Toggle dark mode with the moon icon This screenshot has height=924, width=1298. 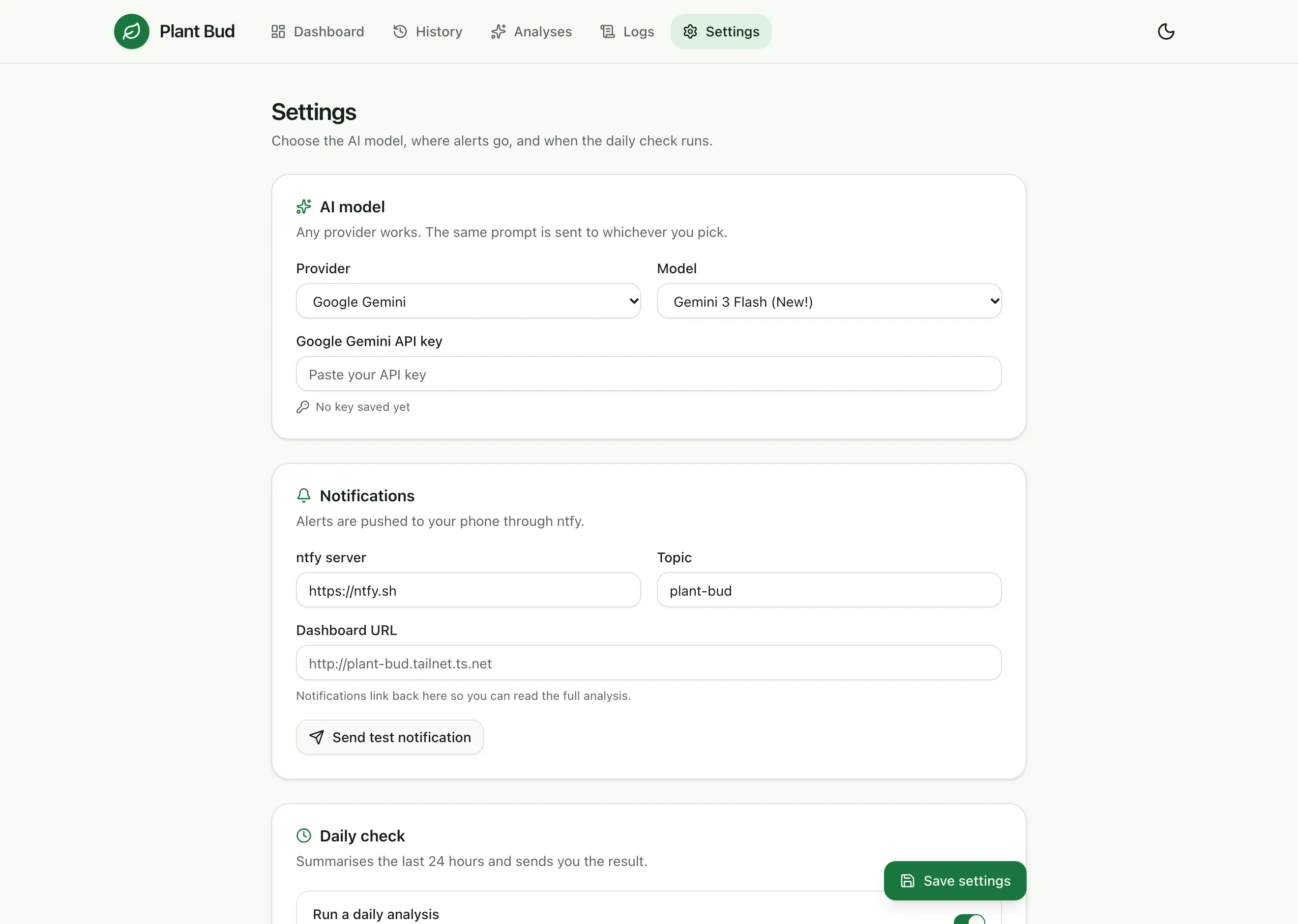coord(1166,31)
